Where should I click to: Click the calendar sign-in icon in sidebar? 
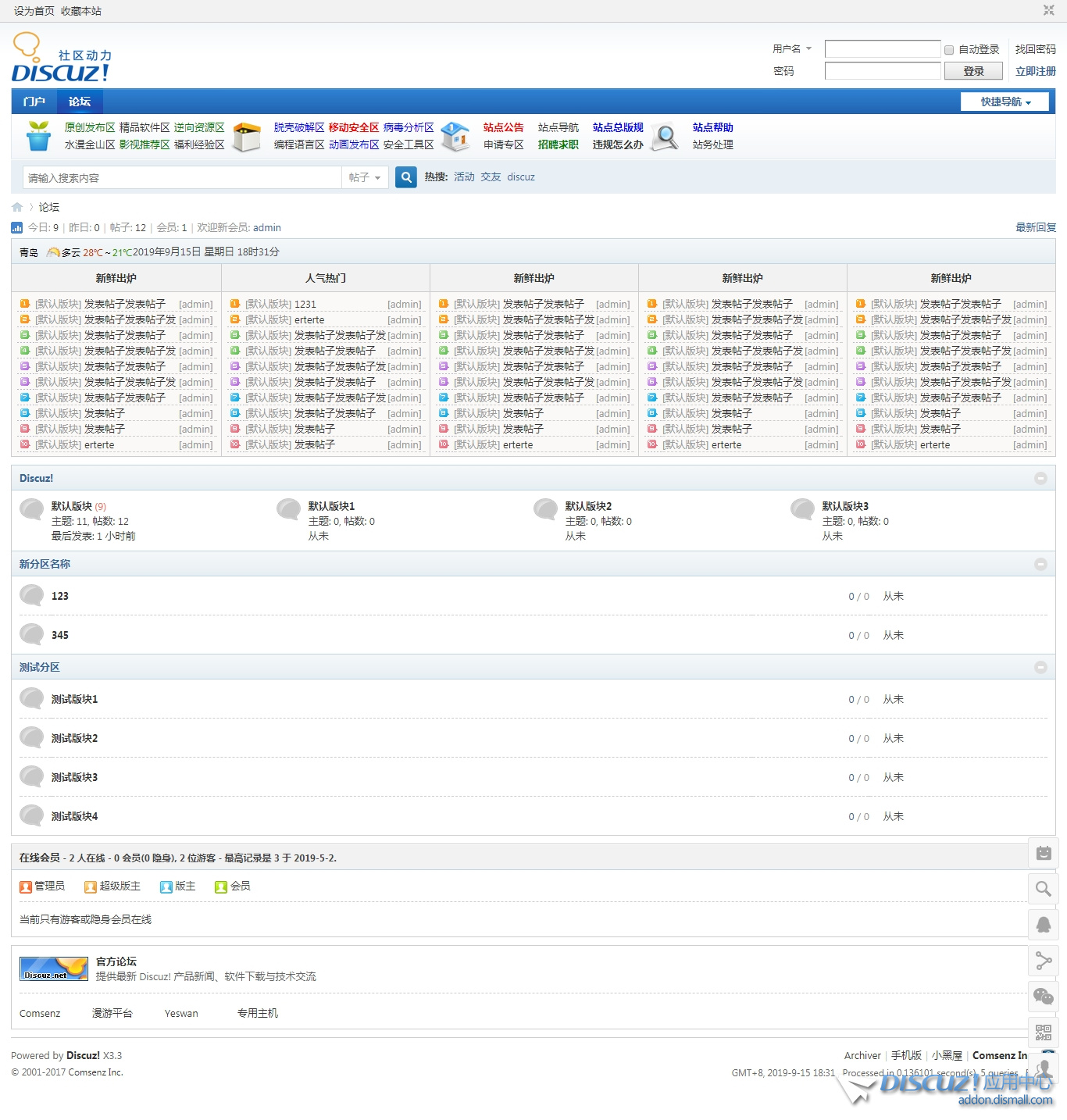(1043, 853)
